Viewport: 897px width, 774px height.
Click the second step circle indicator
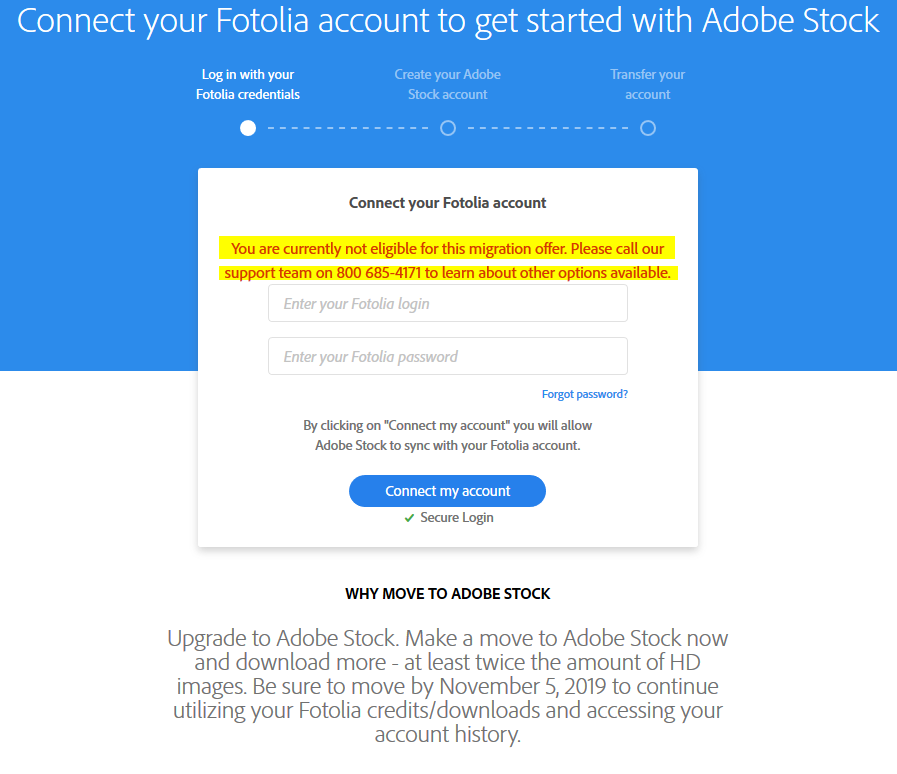[x=448, y=128]
